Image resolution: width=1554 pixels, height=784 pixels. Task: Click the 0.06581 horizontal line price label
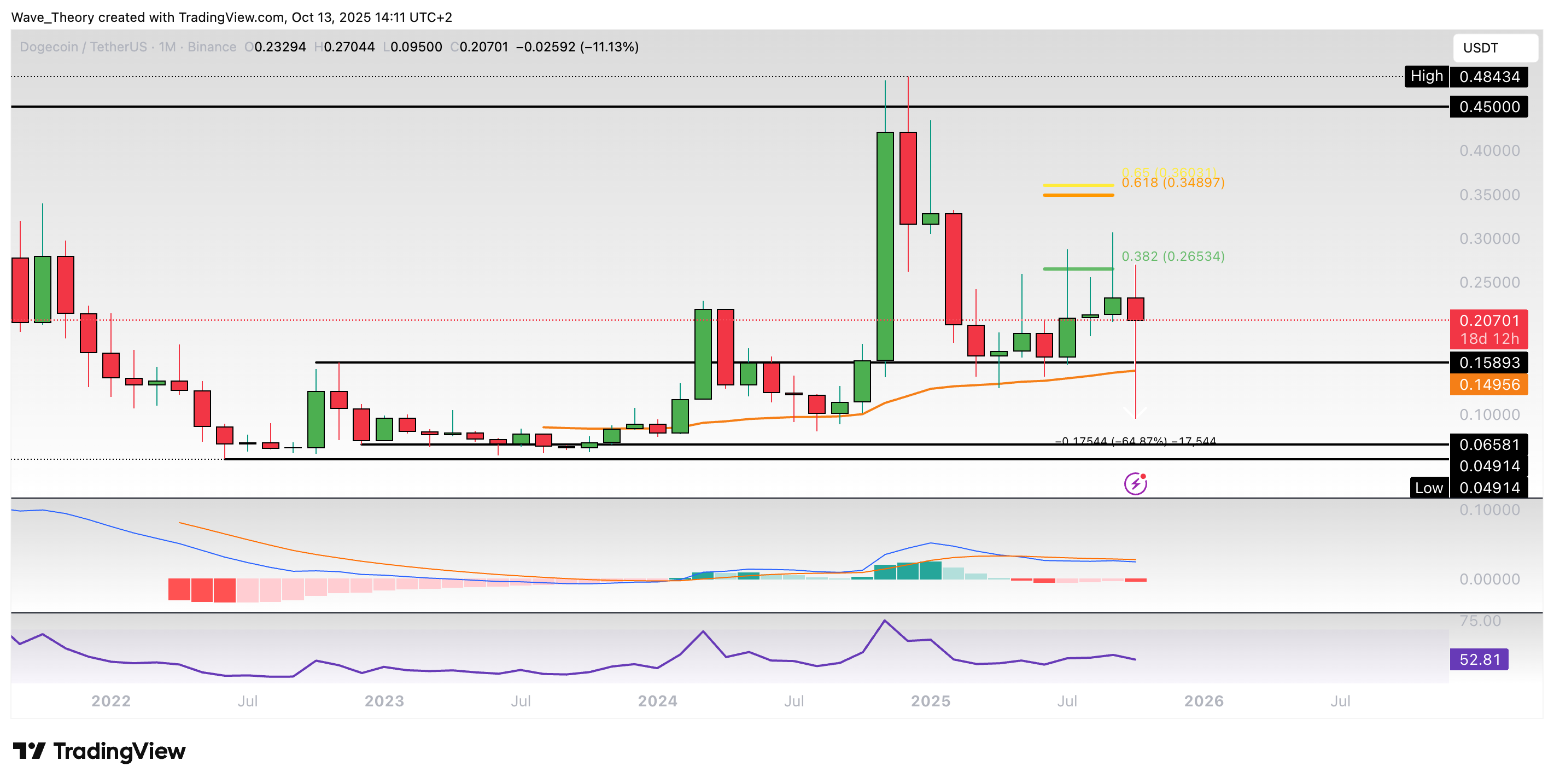(x=1488, y=444)
